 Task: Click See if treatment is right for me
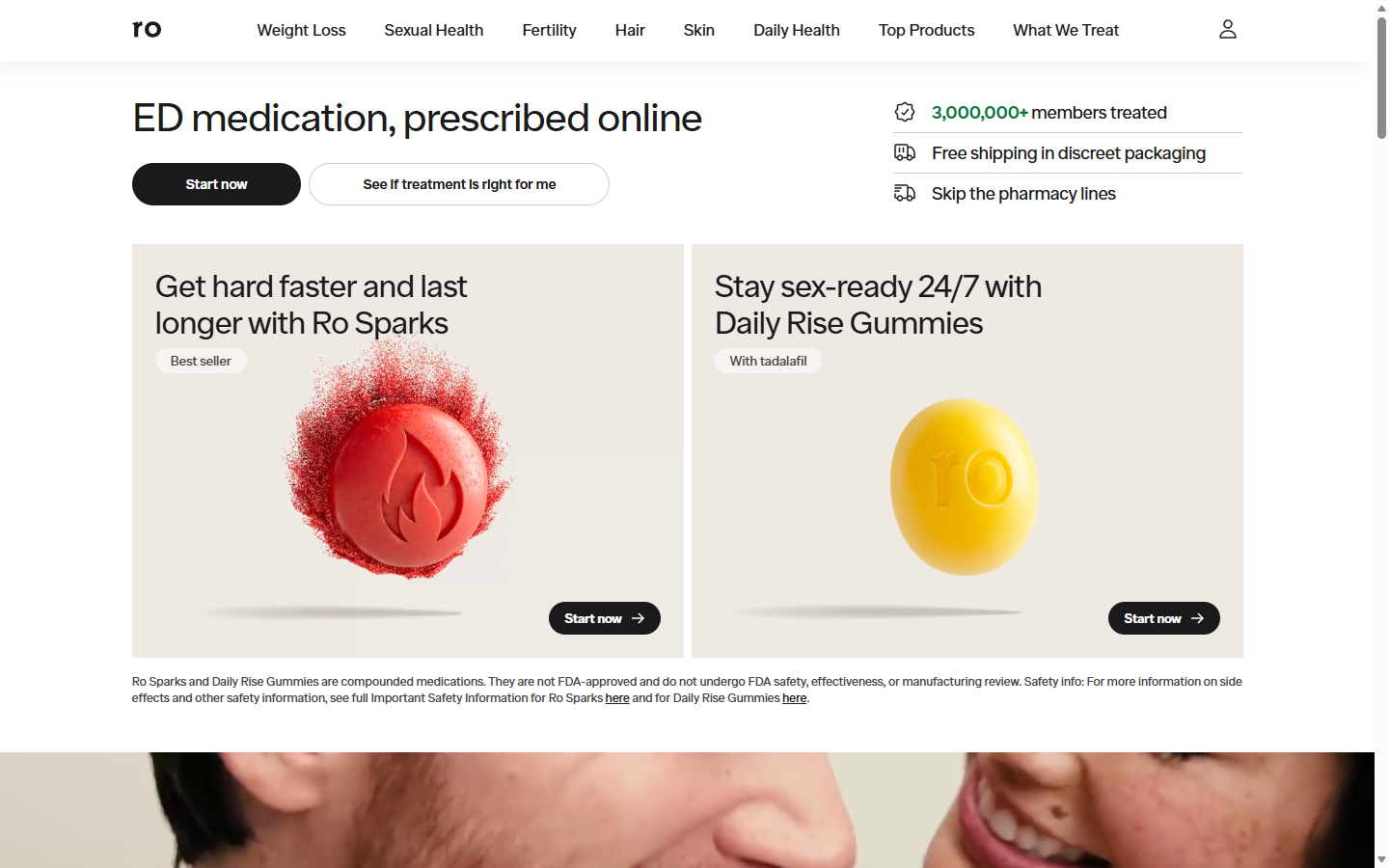459,184
